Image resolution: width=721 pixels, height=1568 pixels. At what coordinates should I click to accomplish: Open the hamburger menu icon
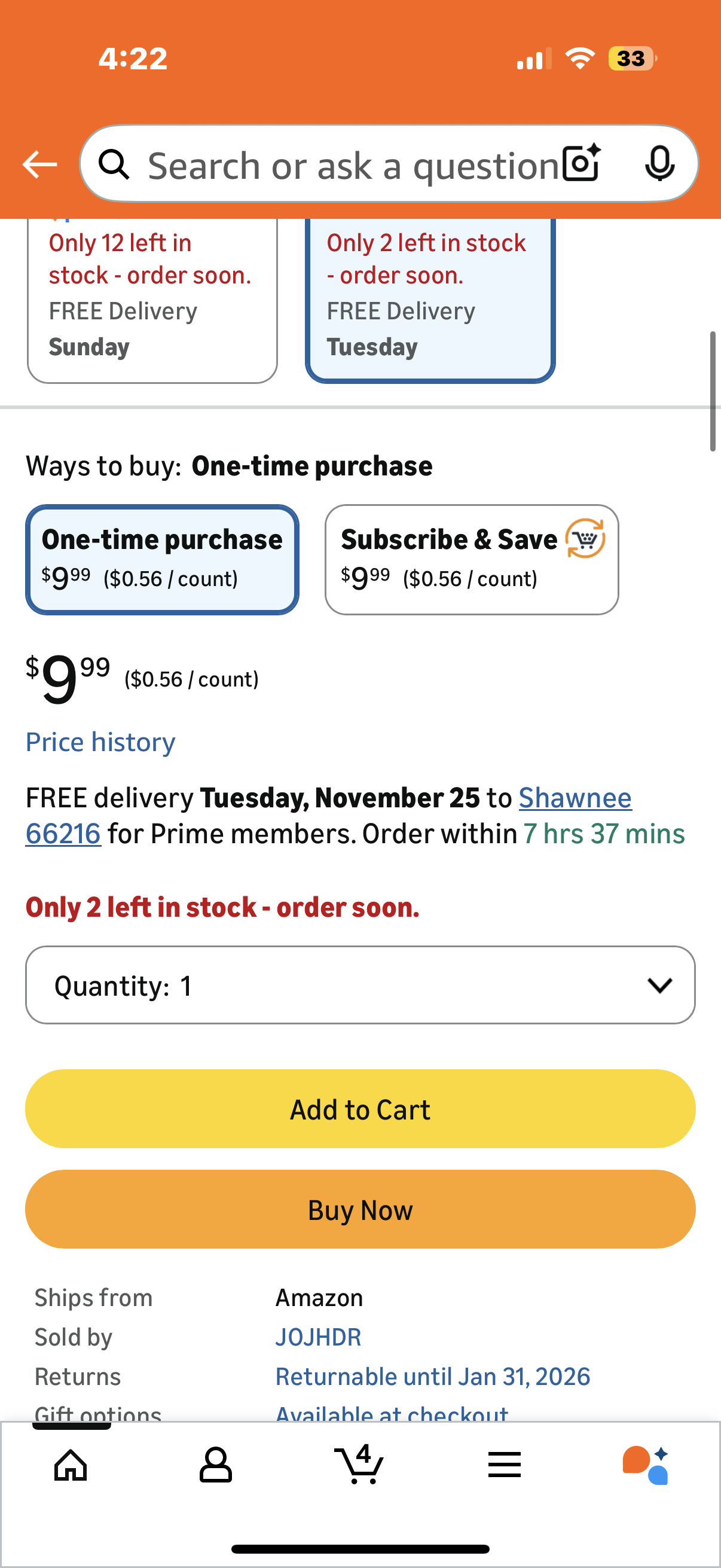(x=505, y=1464)
